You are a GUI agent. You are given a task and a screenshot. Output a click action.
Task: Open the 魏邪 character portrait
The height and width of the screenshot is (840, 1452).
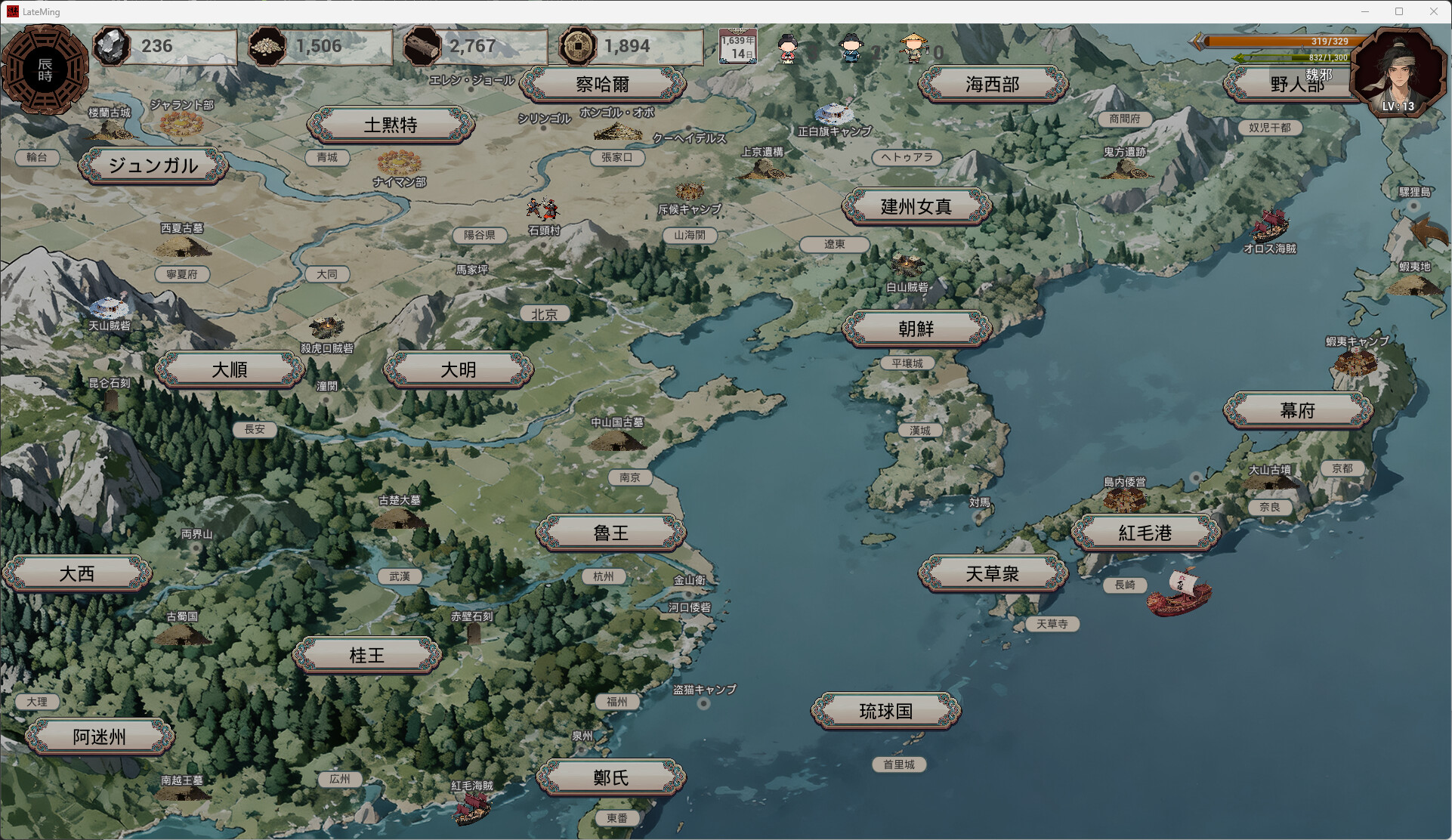pyautogui.click(x=1398, y=73)
